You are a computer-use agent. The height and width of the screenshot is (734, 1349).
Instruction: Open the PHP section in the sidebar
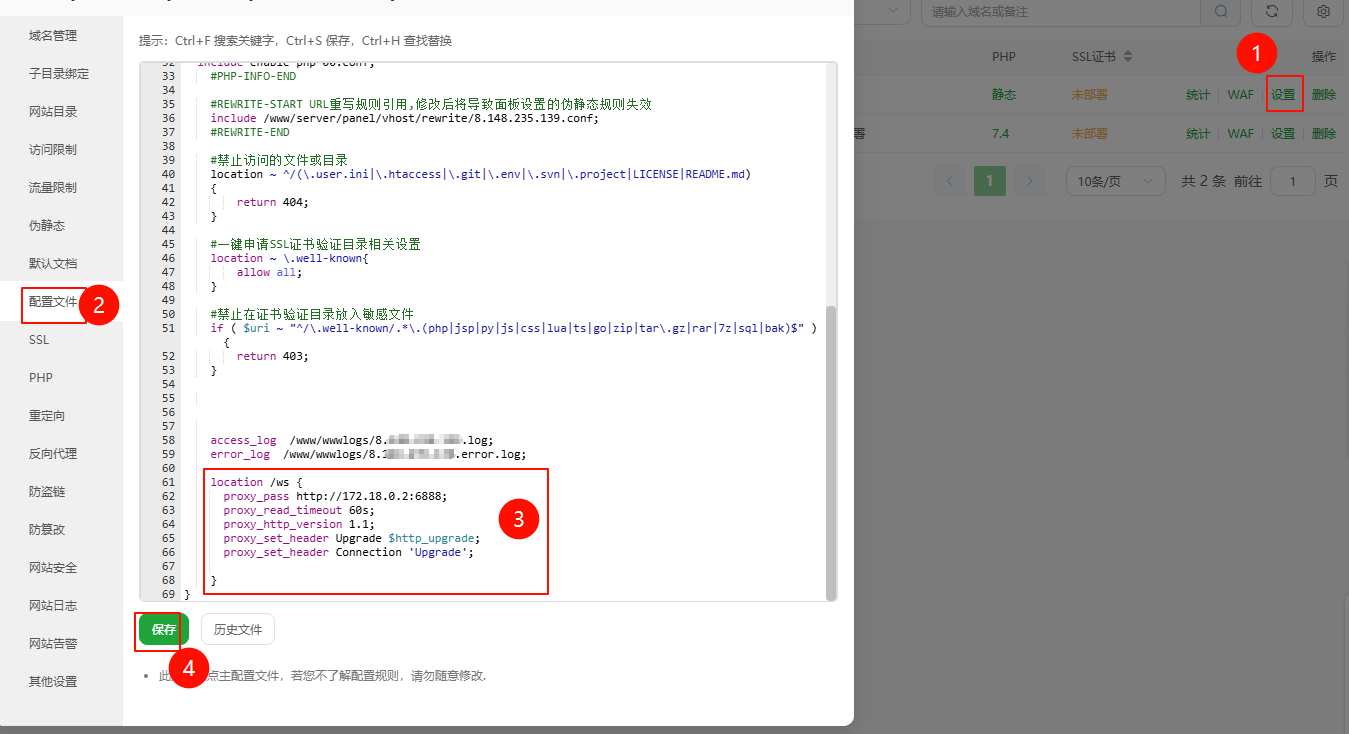pos(41,378)
